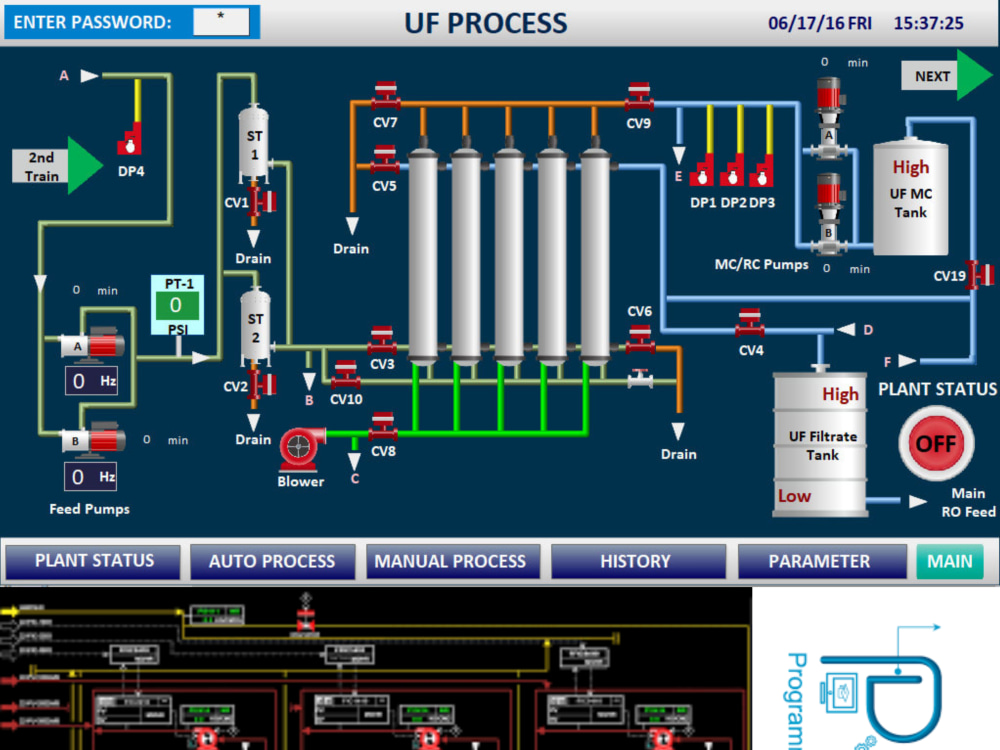Click the PT-1 PSI reading display
Screen dimensions: 1000x750
click(177, 305)
